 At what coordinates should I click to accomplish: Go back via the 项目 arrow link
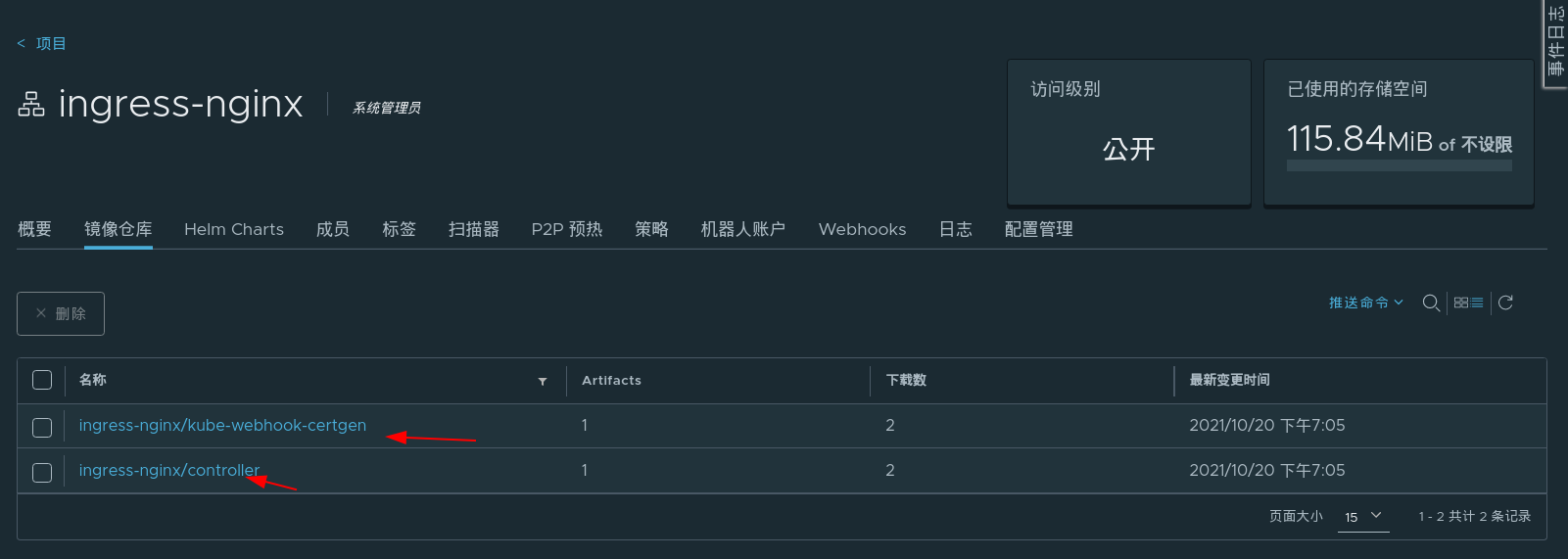pos(41,43)
